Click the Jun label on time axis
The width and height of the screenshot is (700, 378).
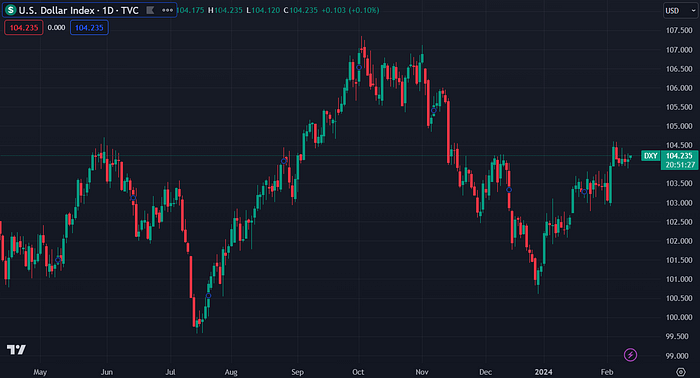(107, 372)
